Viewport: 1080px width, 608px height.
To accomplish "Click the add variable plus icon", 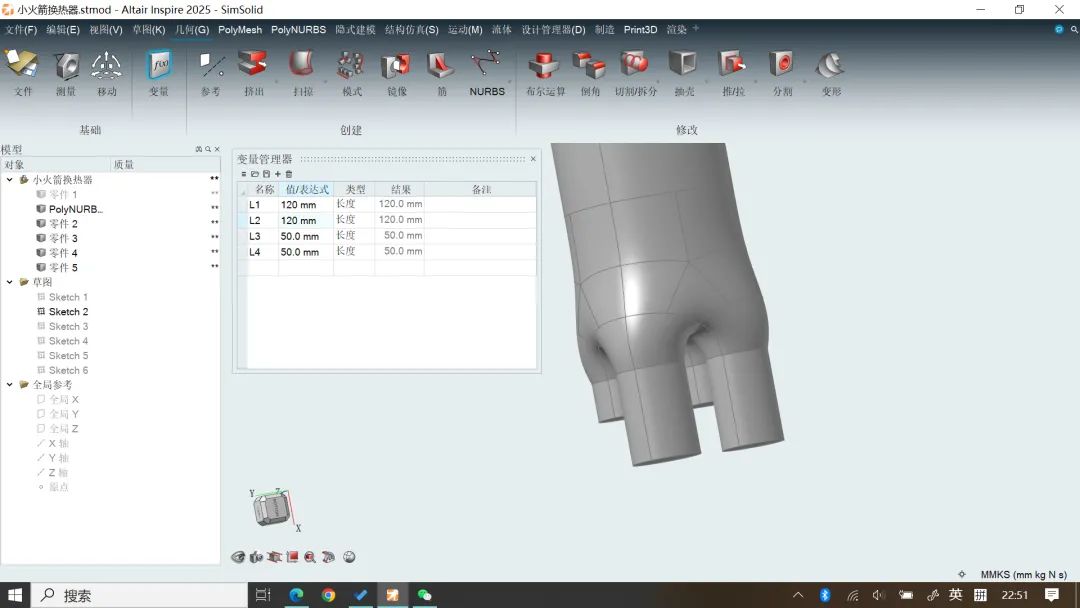I will tap(278, 174).
